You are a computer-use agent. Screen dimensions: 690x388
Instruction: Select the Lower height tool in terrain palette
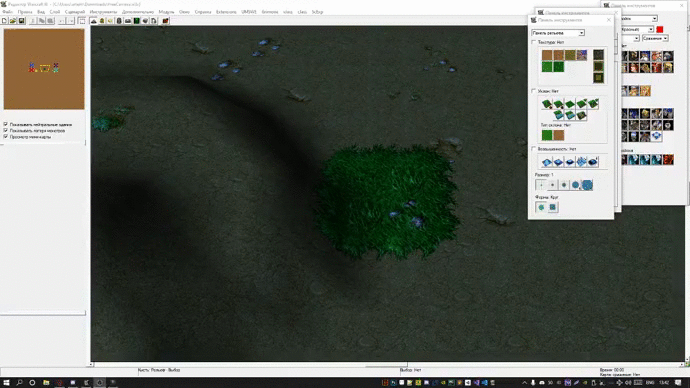[558, 162]
